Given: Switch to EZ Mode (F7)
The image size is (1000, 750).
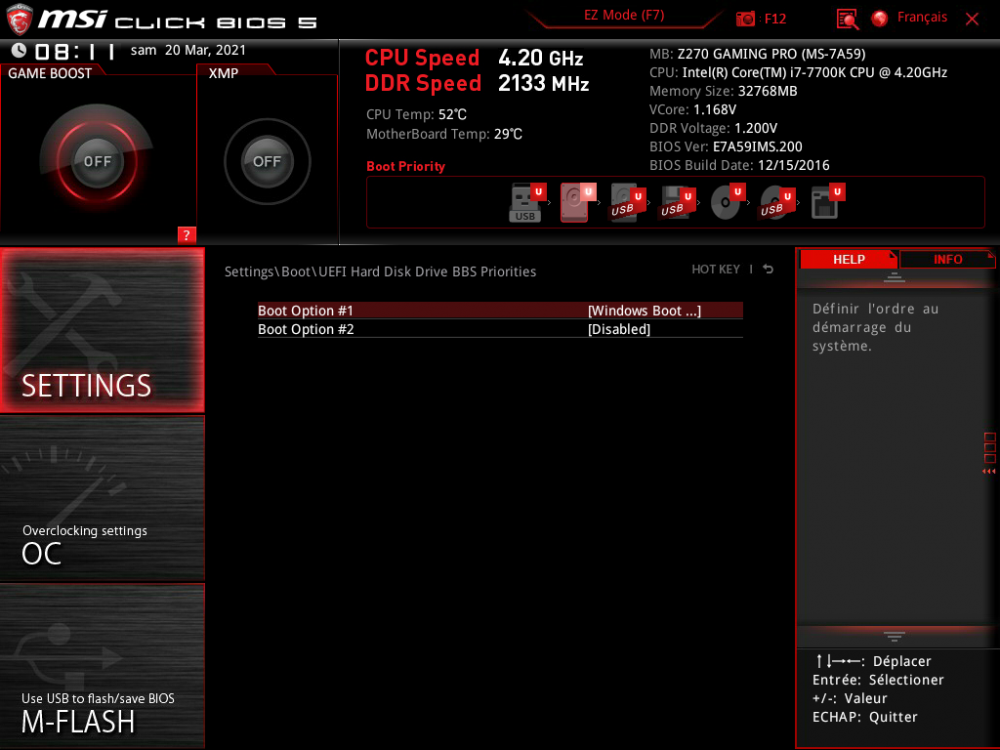Looking at the screenshot, I should pyautogui.click(x=624, y=15).
